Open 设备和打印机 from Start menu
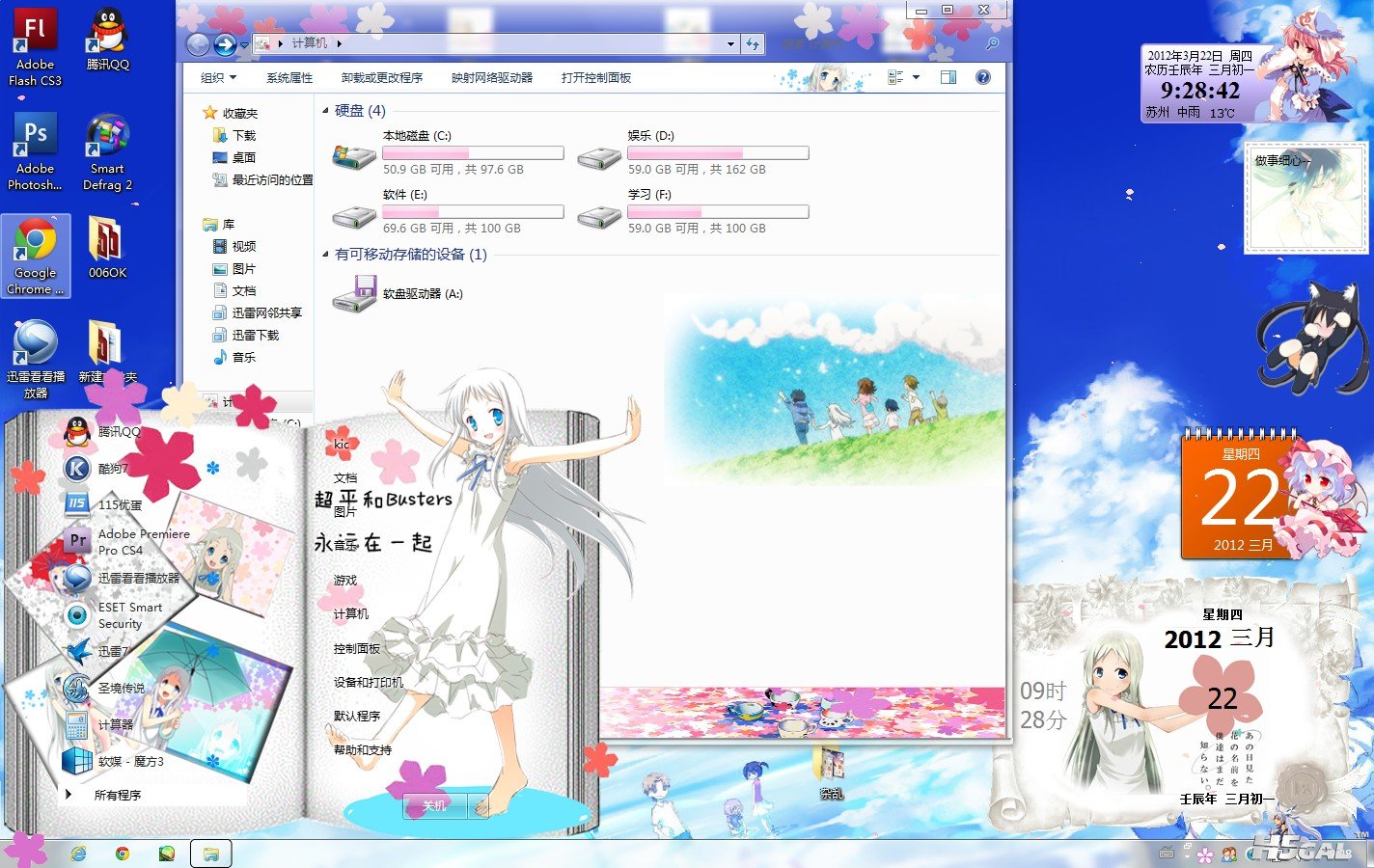1374x868 pixels. (369, 683)
